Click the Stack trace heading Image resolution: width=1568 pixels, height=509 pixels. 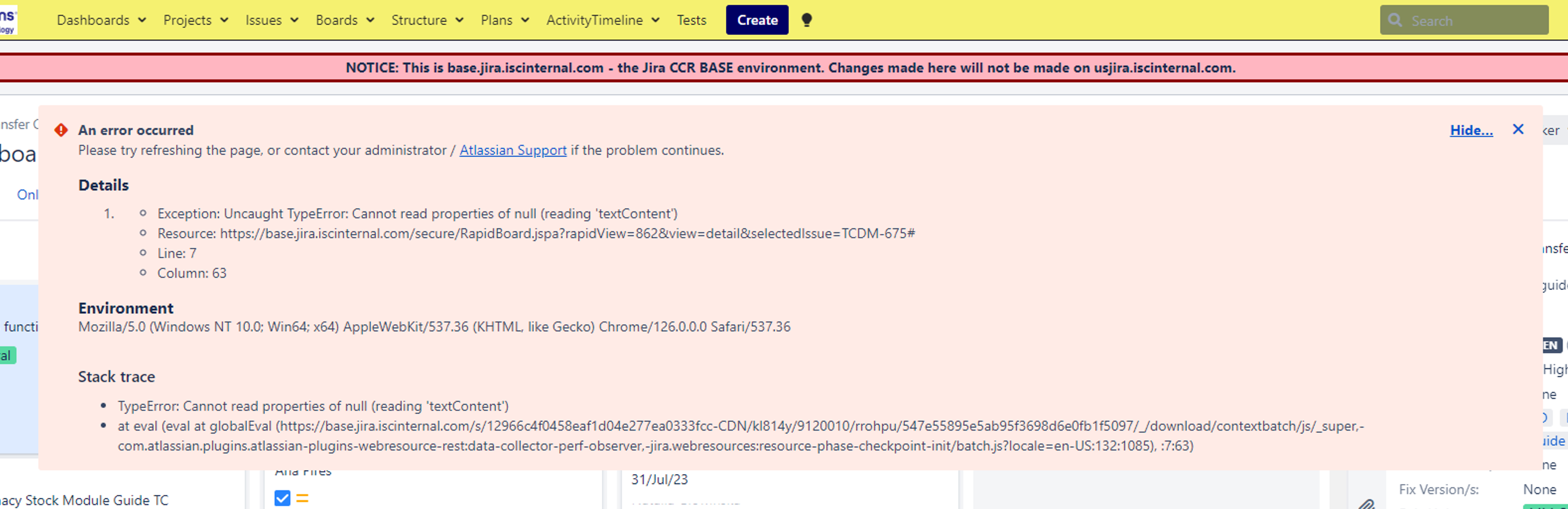[116, 377]
